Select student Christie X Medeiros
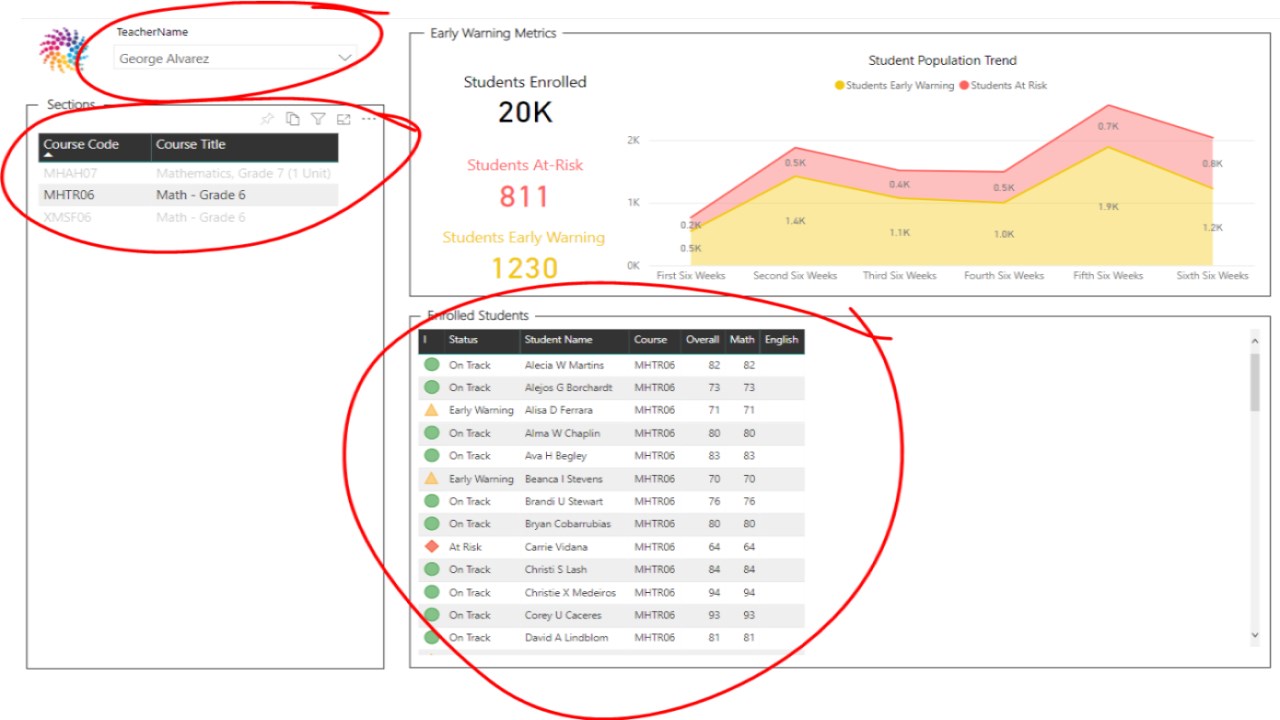Image resolution: width=1280 pixels, height=720 pixels. coord(570,592)
